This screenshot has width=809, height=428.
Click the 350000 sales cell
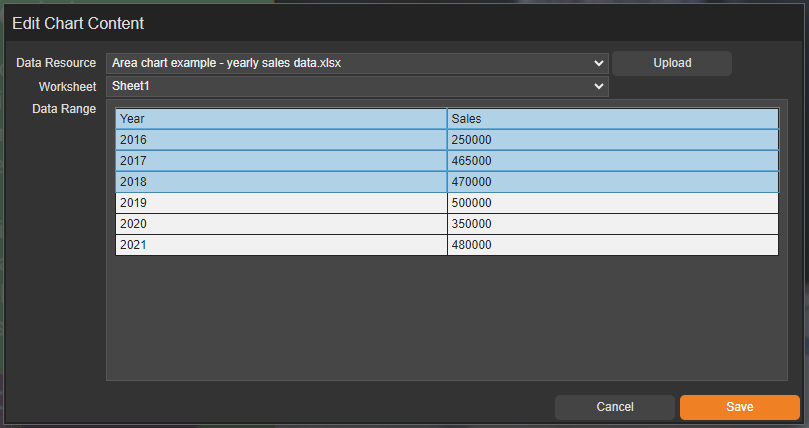pyautogui.click(x=612, y=224)
